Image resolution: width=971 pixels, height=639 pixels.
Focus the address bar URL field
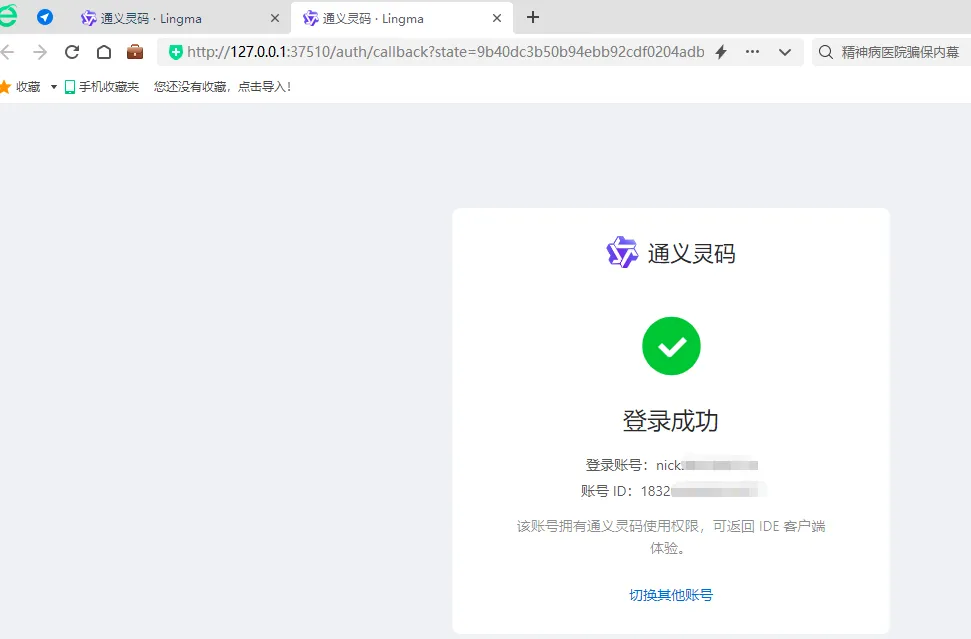[445, 52]
